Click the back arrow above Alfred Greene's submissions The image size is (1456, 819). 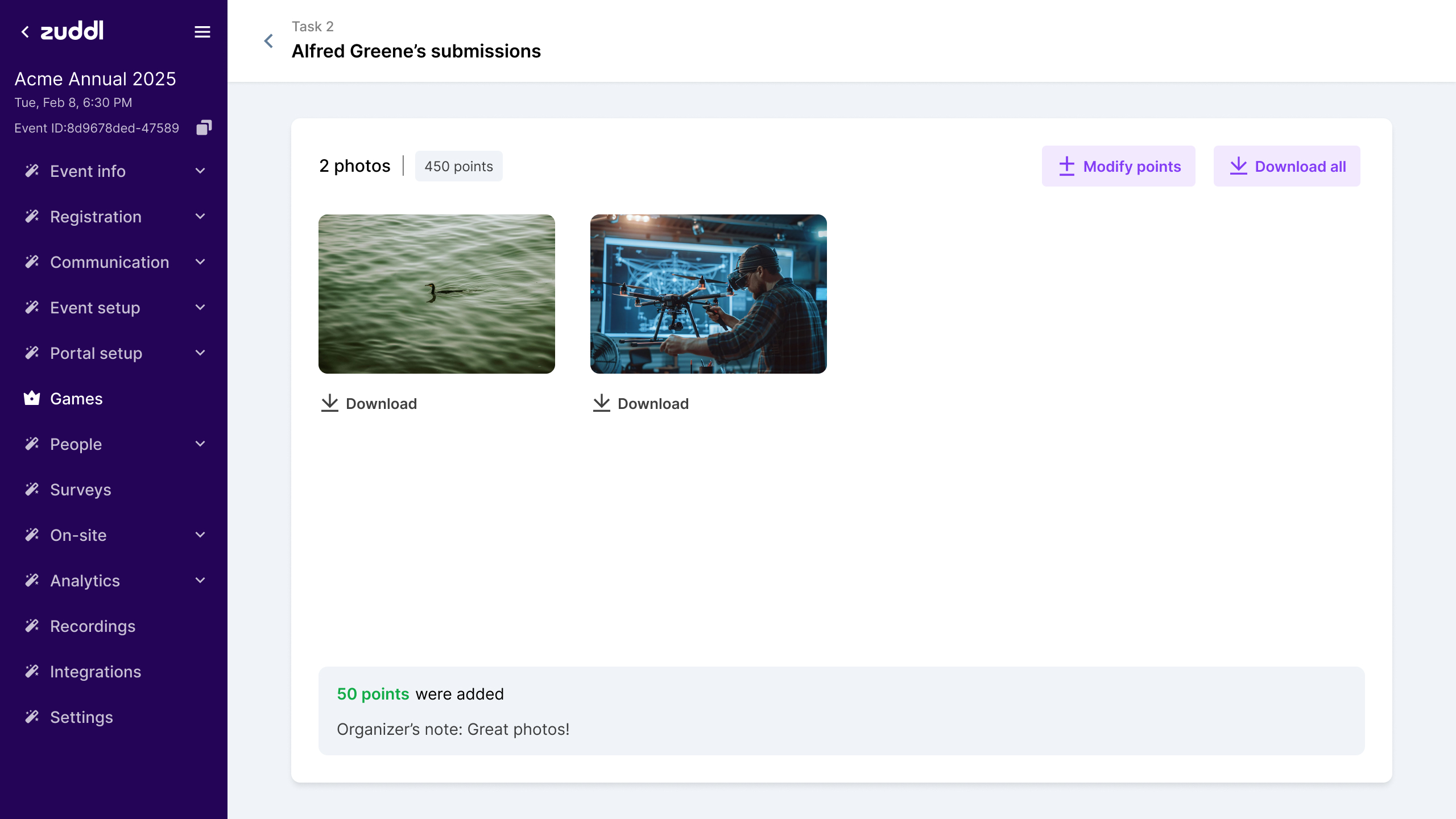click(268, 40)
